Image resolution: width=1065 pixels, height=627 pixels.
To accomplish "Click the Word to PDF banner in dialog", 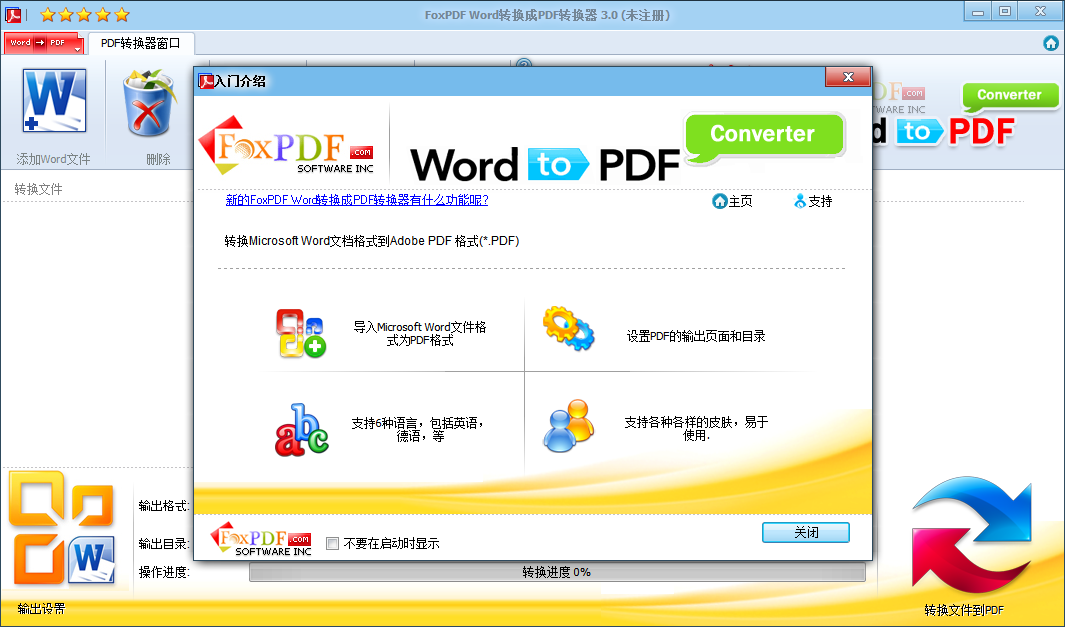I will 545,164.
